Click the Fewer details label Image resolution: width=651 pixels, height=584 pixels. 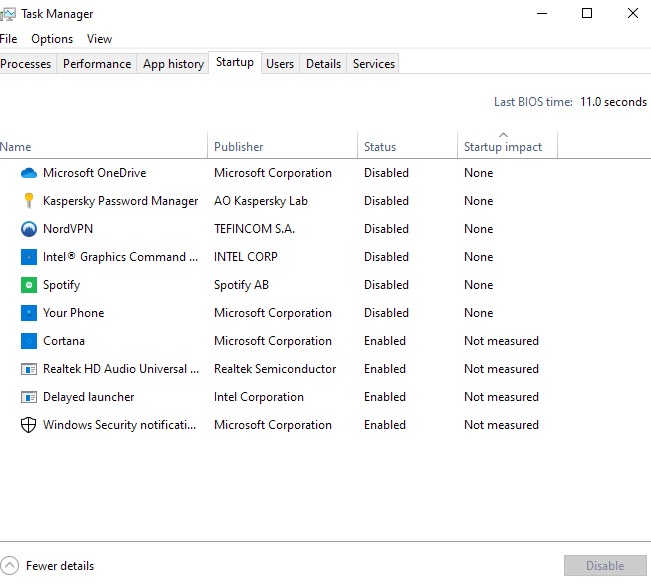60,566
